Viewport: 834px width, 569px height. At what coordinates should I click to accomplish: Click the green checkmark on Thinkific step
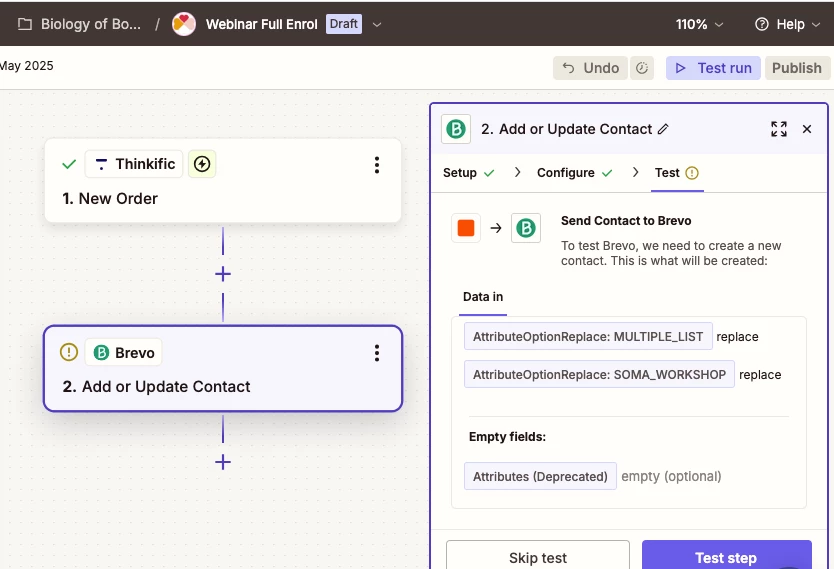click(69, 164)
